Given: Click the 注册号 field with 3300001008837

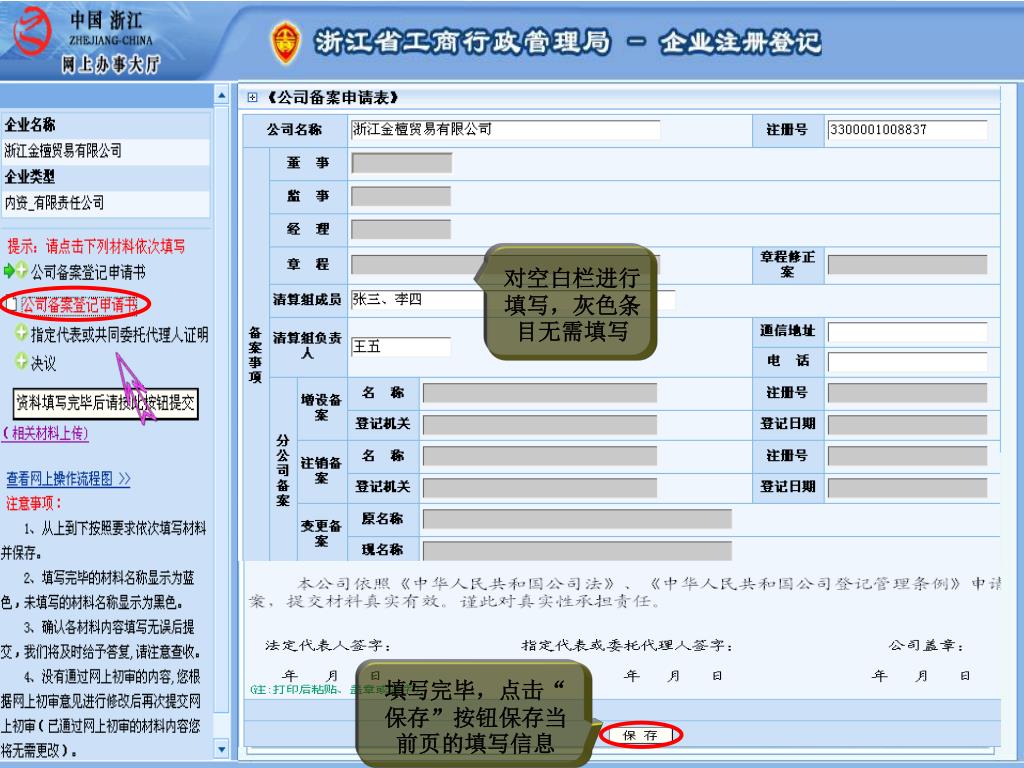Looking at the screenshot, I should click(x=907, y=129).
